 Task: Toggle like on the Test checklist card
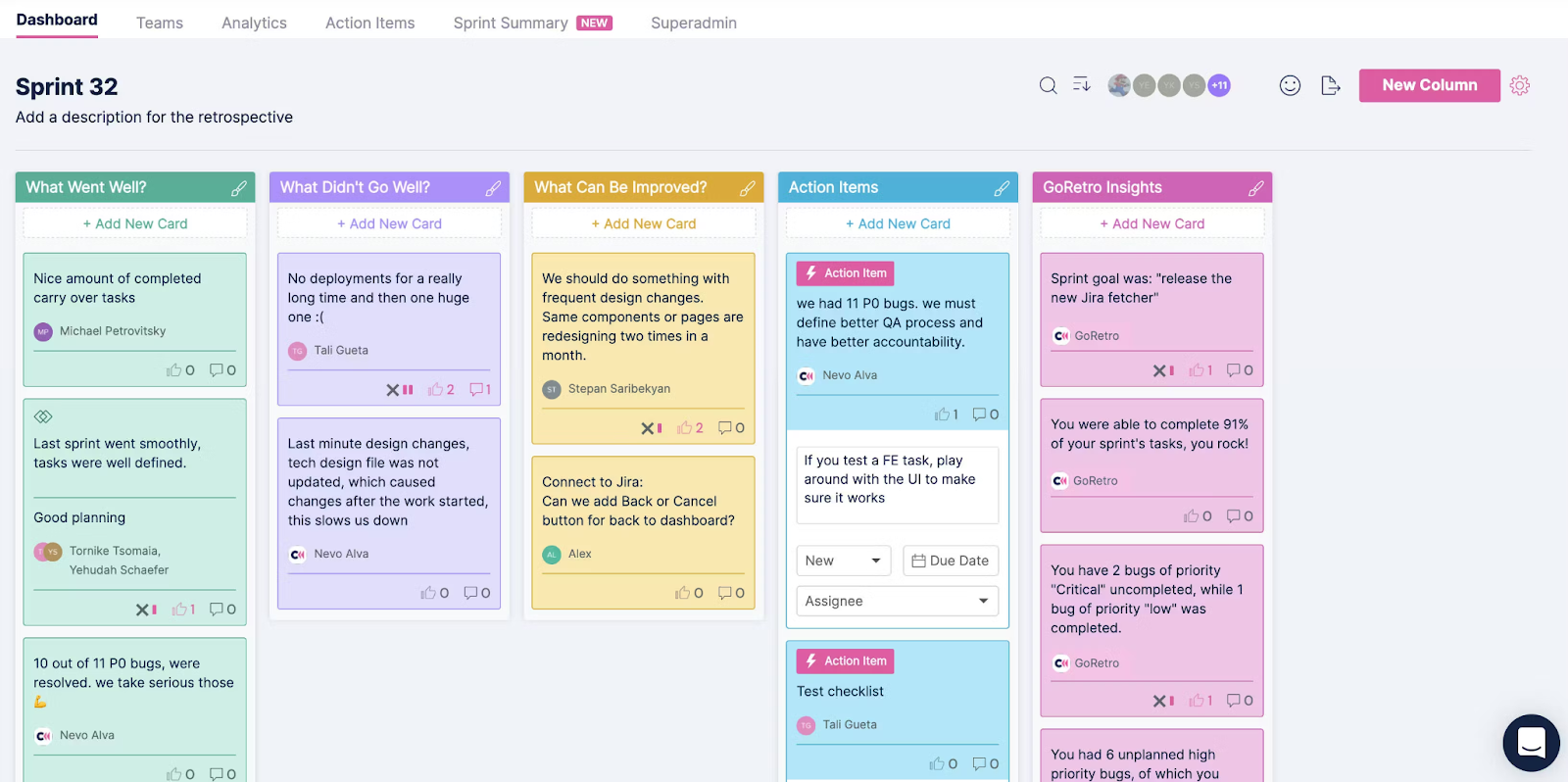937,763
